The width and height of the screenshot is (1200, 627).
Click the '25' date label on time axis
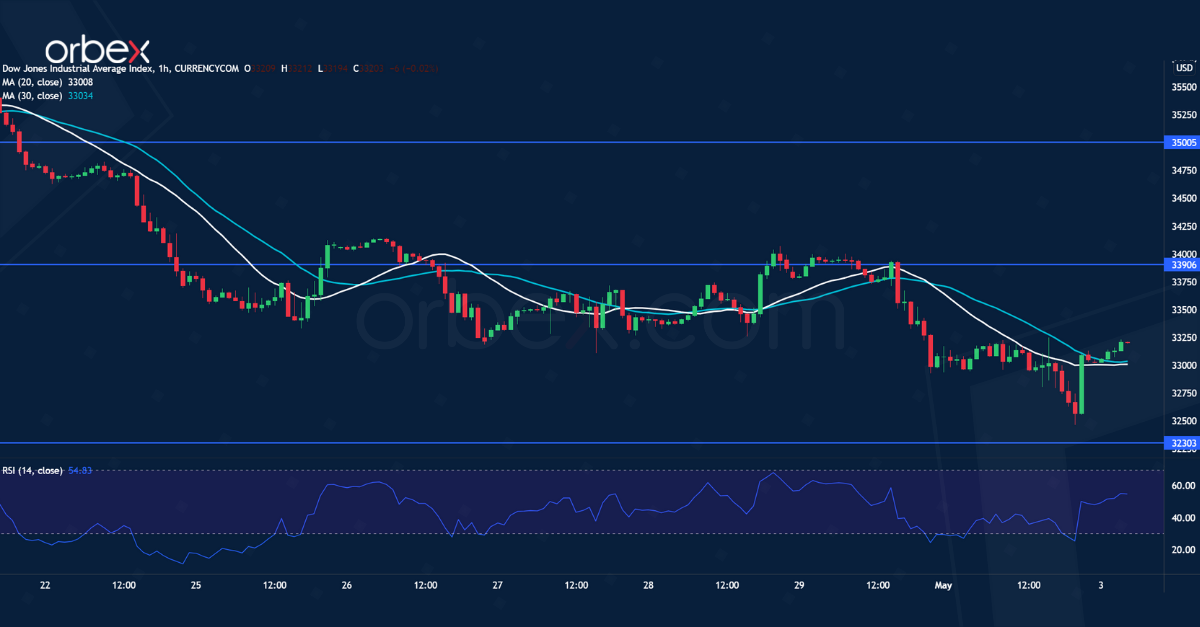pos(196,584)
